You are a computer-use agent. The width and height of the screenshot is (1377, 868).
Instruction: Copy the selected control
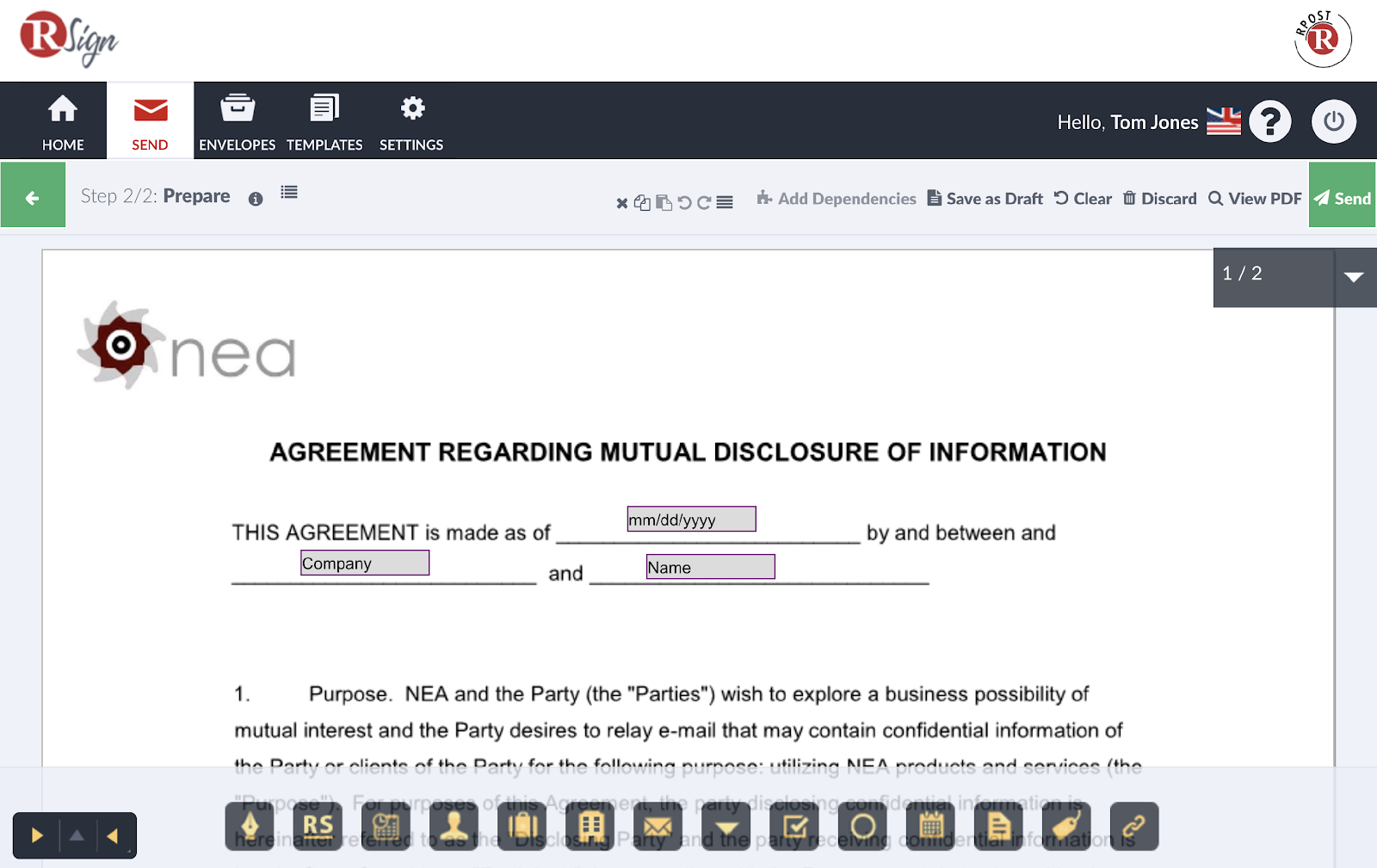coord(642,203)
